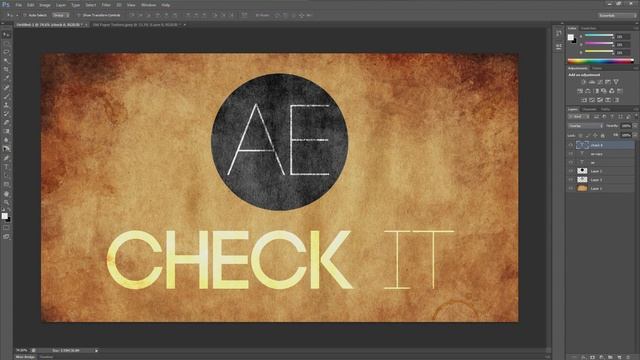The image size is (640, 360).
Task: Hide the black circle thumbnail layer
Action: tap(571, 171)
